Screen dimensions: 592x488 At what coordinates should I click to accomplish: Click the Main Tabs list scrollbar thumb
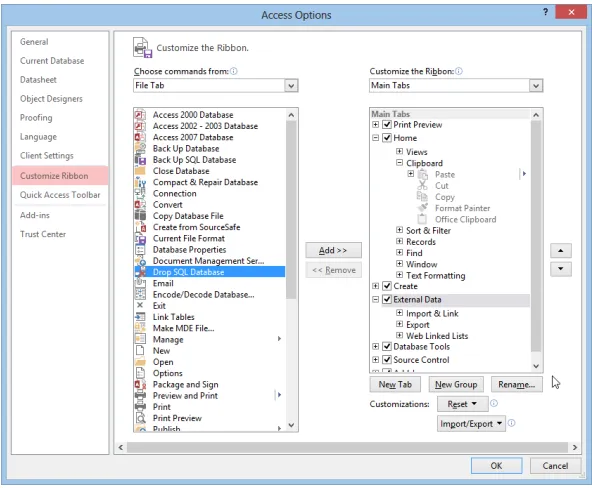(536, 236)
